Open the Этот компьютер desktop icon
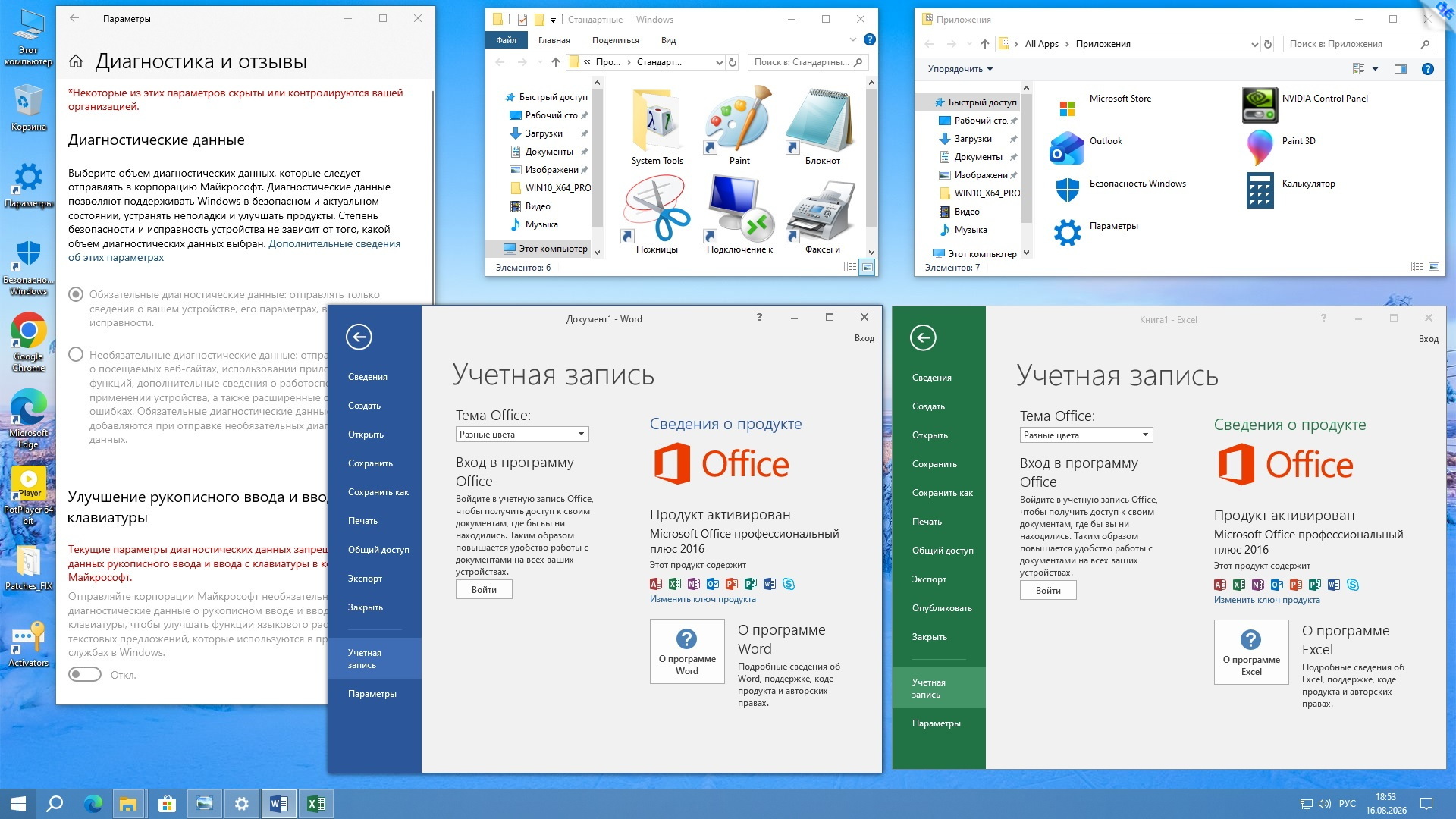Image resolution: width=1456 pixels, height=819 pixels. point(29,36)
